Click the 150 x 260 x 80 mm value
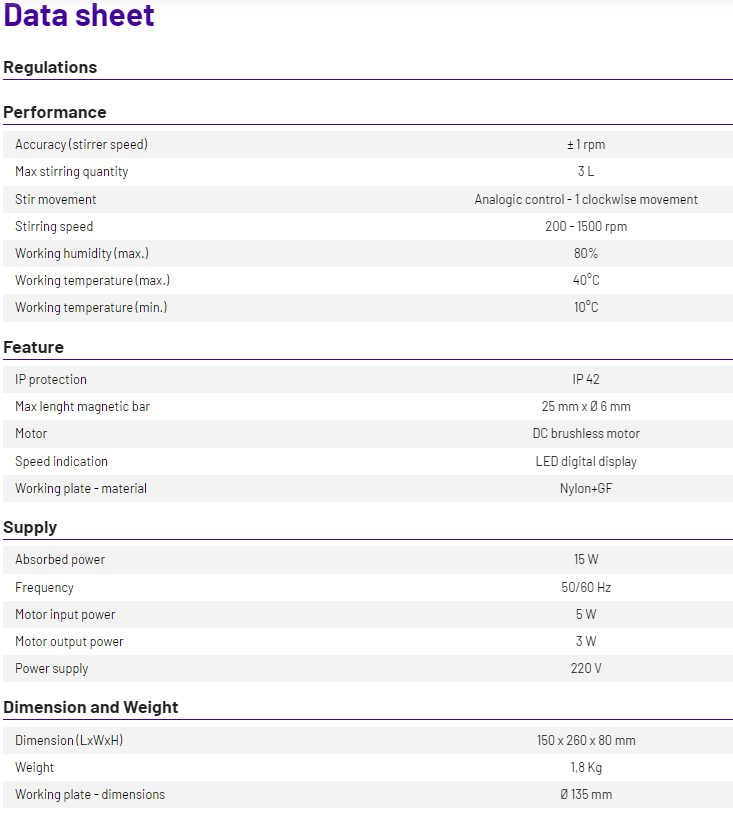 [586, 740]
